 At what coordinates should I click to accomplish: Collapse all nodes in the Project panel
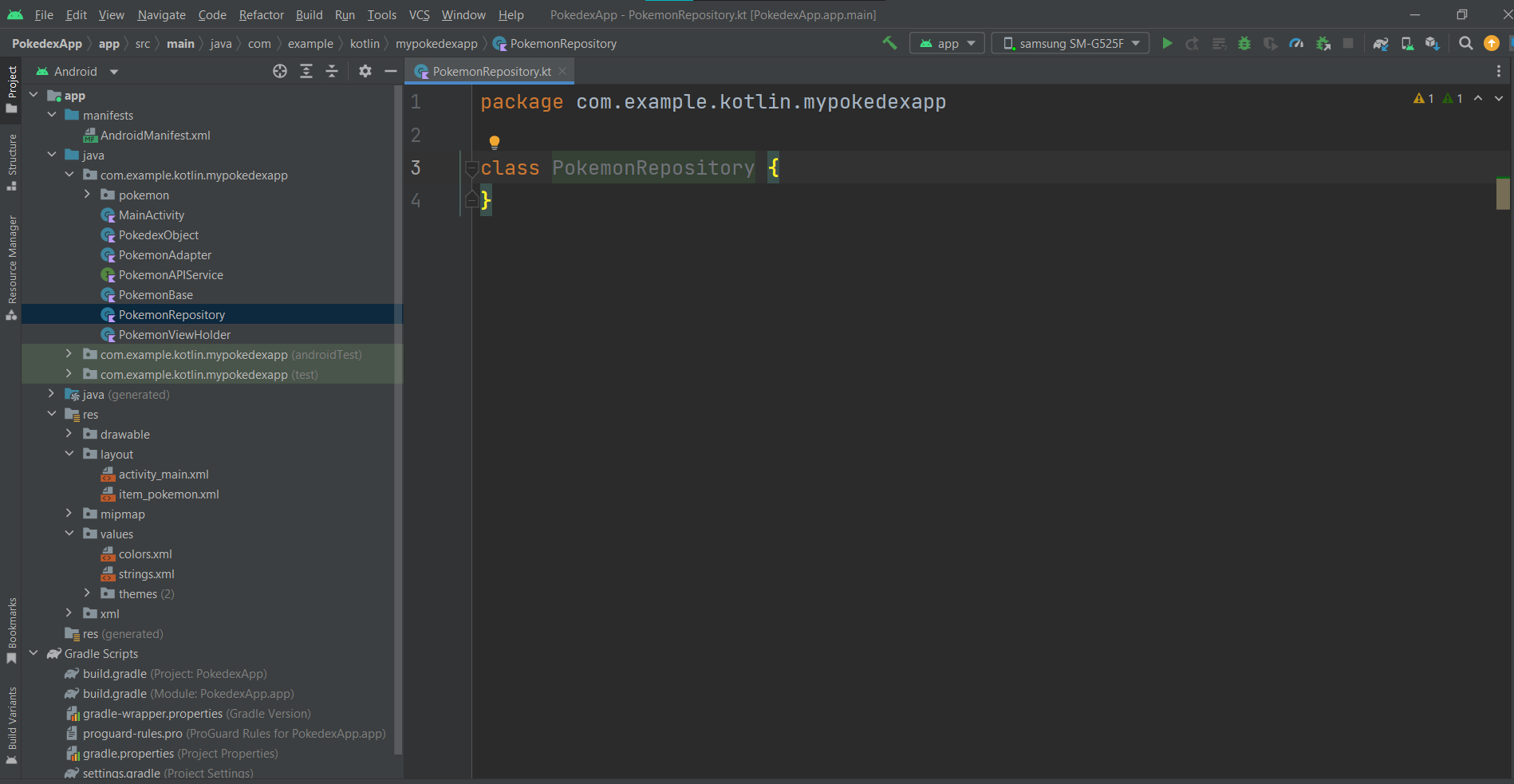pyautogui.click(x=332, y=72)
